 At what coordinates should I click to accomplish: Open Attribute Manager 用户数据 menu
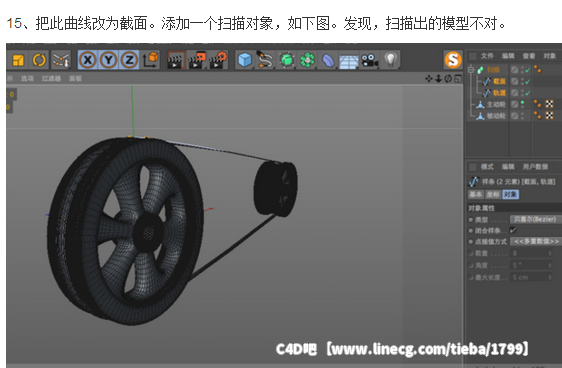(x=535, y=167)
